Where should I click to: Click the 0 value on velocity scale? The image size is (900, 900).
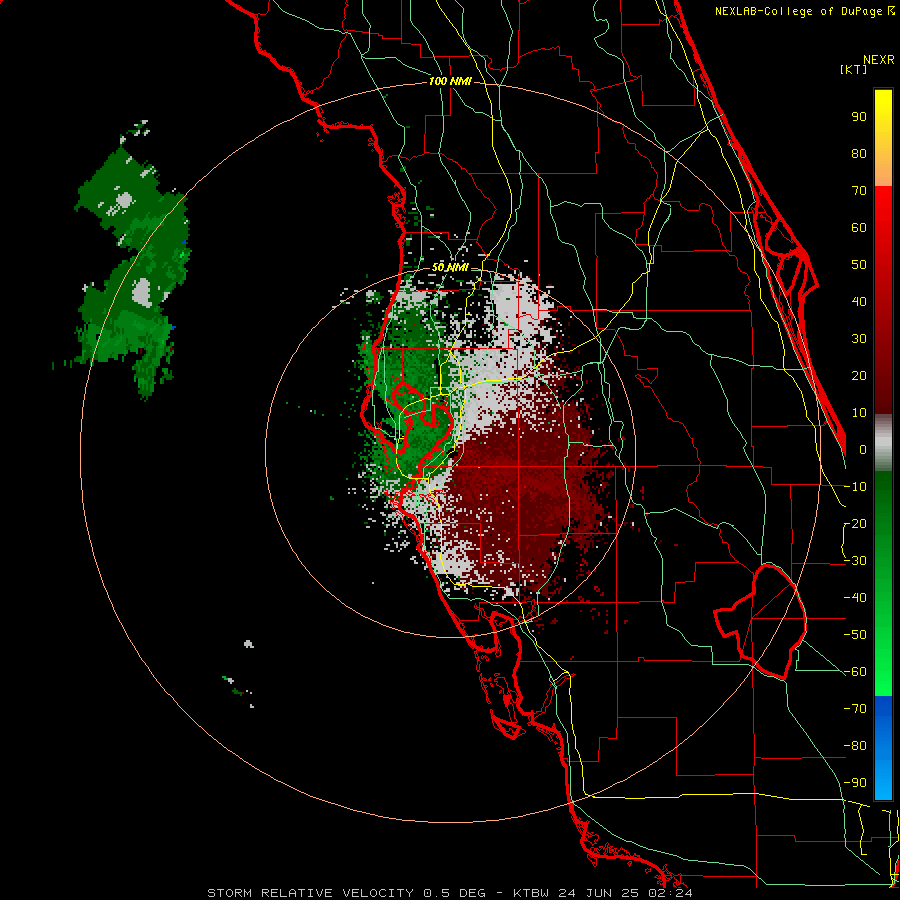click(x=863, y=450)
